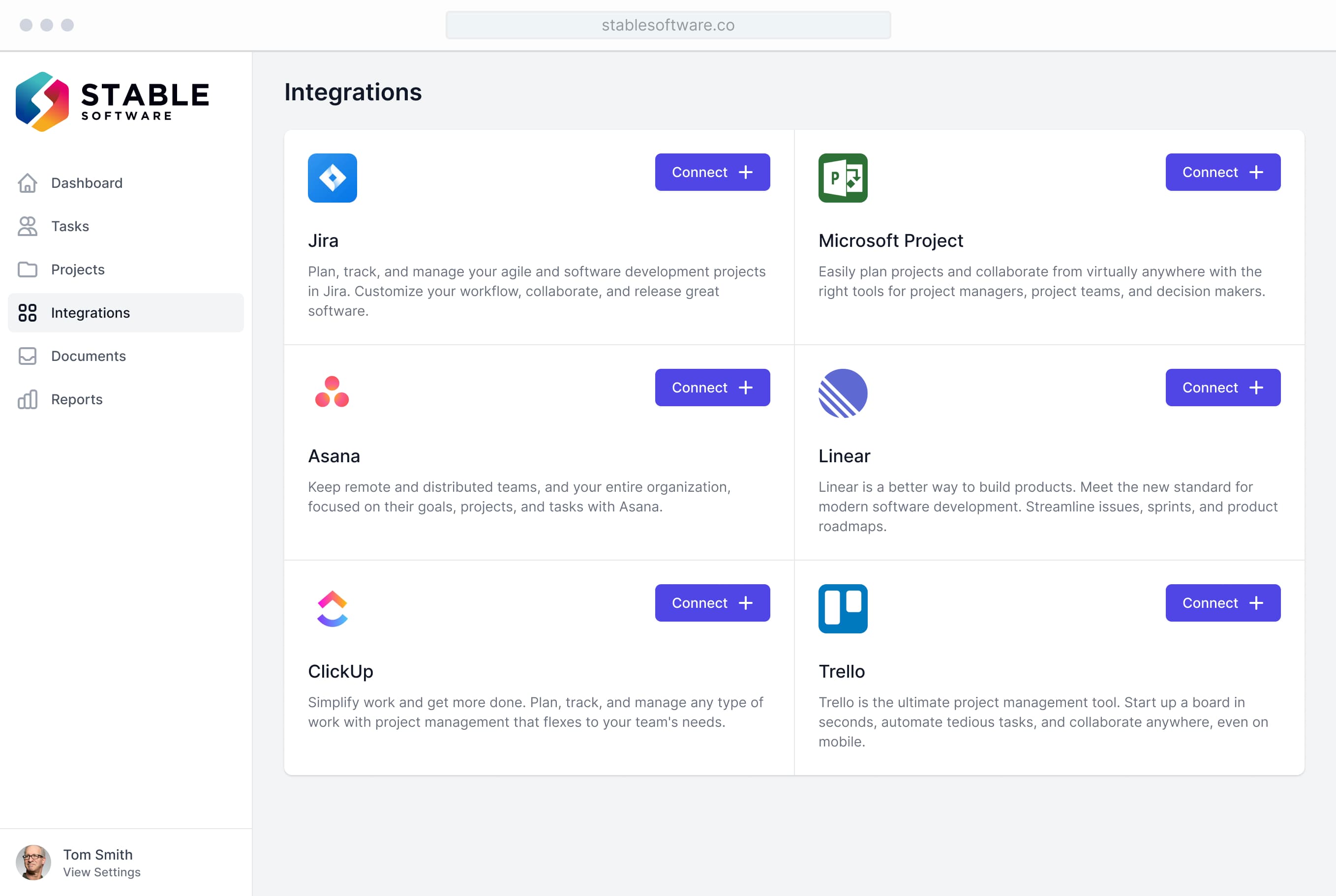This screenshot has width=1336, height=896.
Task: Click the Trello card title
Action: (842, 671)
